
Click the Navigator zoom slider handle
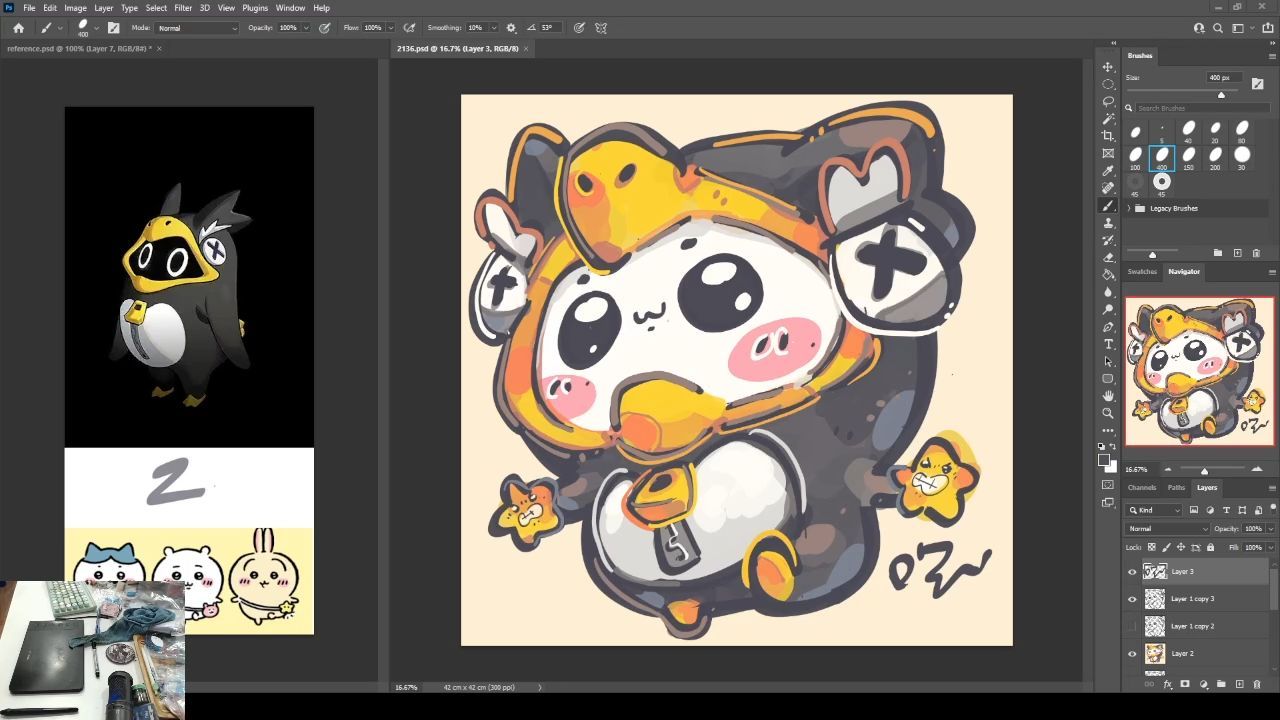[x=1204, y=471]
